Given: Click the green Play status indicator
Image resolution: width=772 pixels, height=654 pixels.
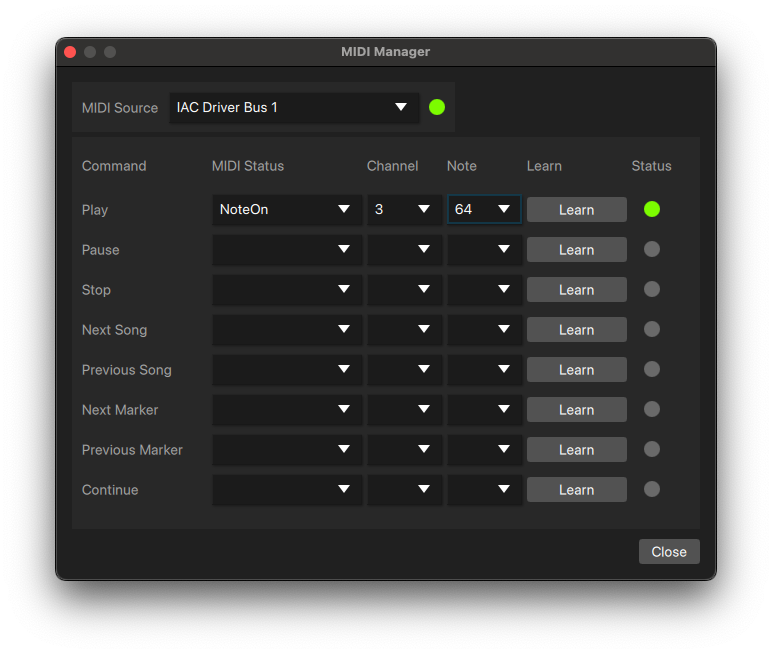Looking at the screenshot, I should coord(652,209).
